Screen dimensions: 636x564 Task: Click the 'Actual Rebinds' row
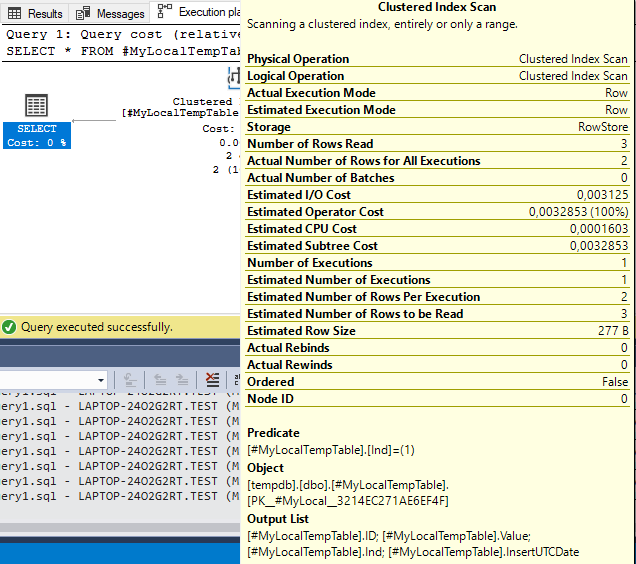437,349
